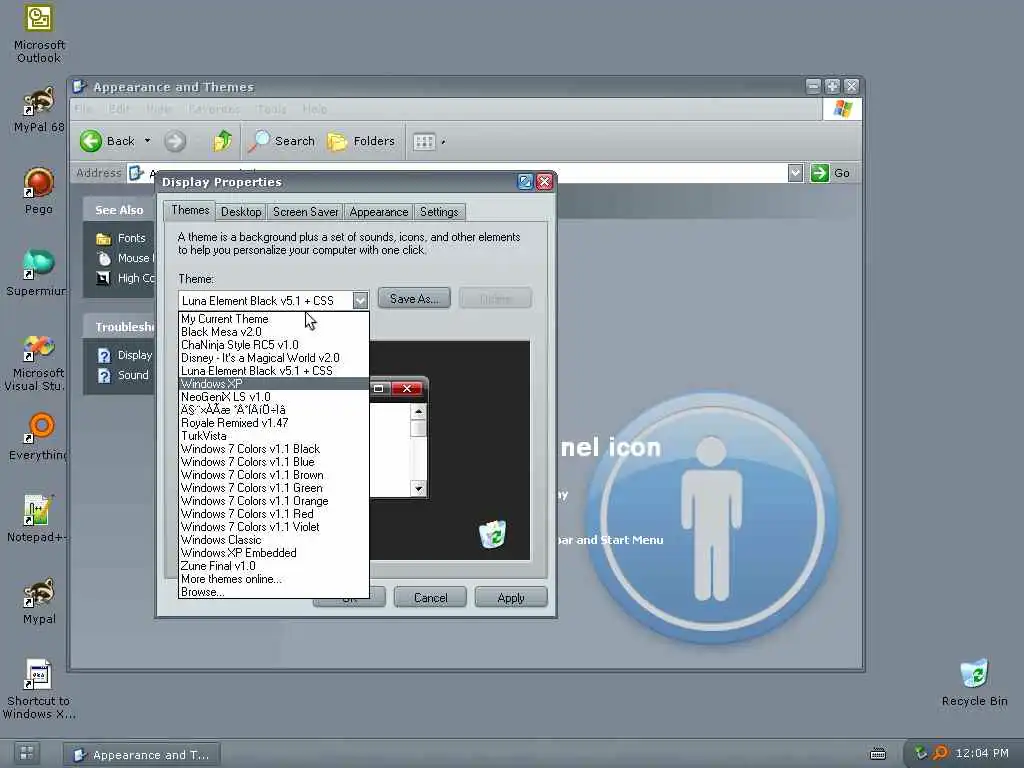Screen dimensions: 1024x768
Task: Choose ChaNinja Style RC5 v1.0 theme
Action: pos(274,345)
